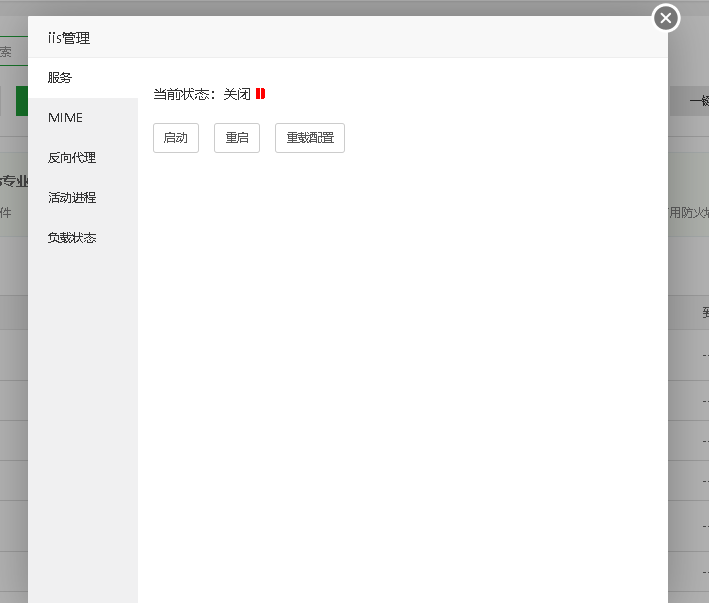Close the iis管理 dialog

[x=666, y=18]
